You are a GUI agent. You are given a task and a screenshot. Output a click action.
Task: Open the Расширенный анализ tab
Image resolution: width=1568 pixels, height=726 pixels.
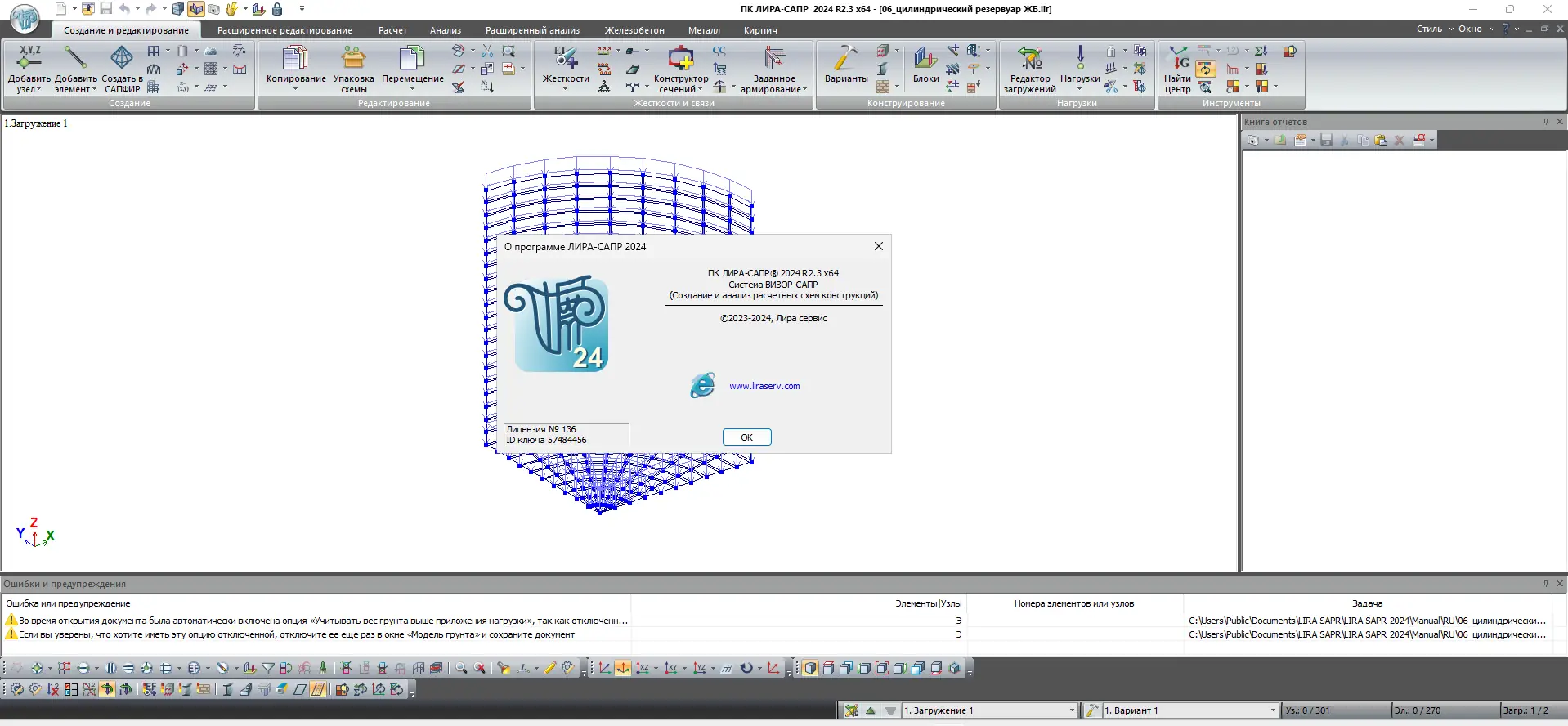[x=532, y=30]
